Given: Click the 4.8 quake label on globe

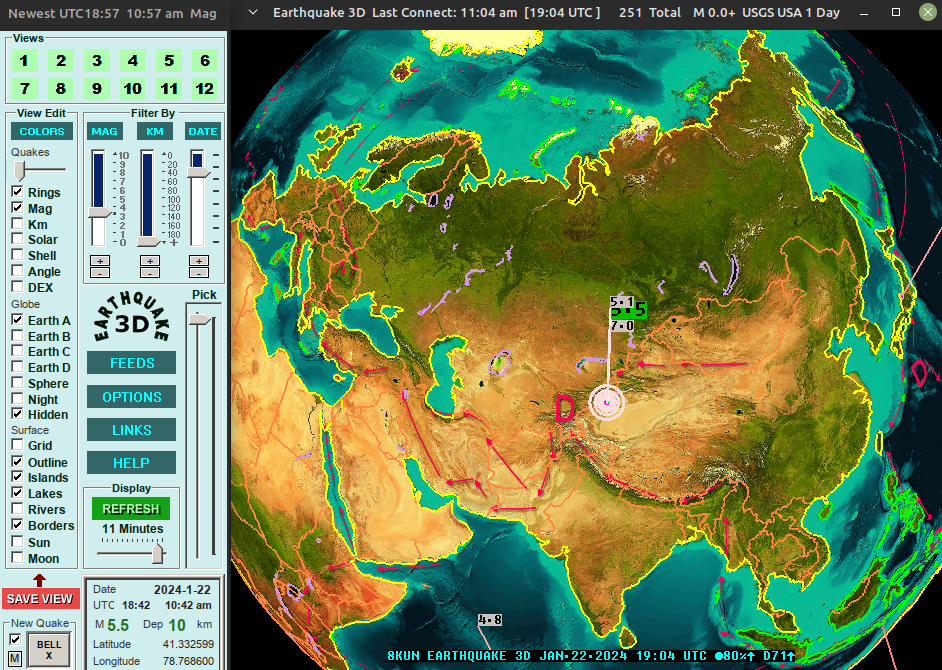Looking at the screenshot, I should [490, 620].
